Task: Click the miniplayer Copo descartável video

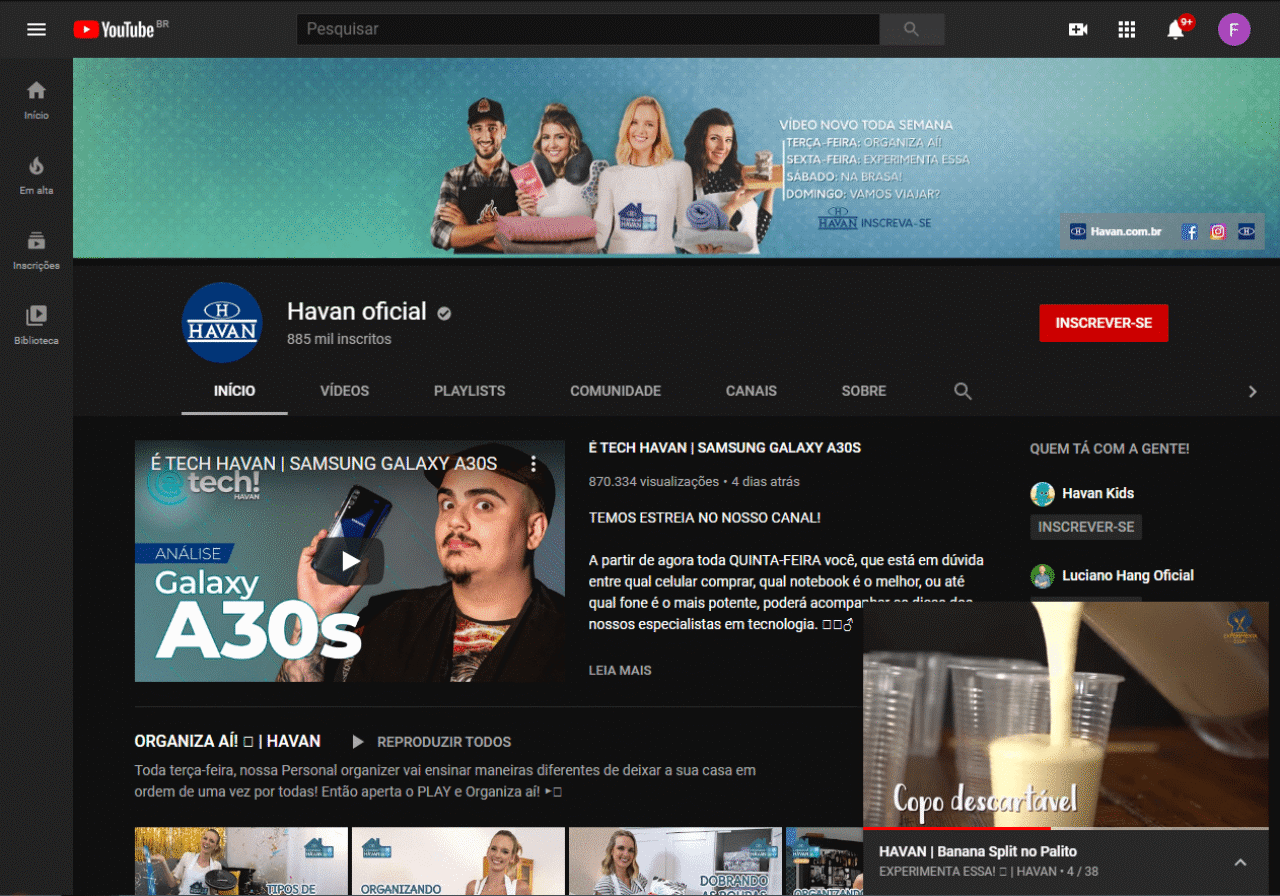Action: 1066,715
